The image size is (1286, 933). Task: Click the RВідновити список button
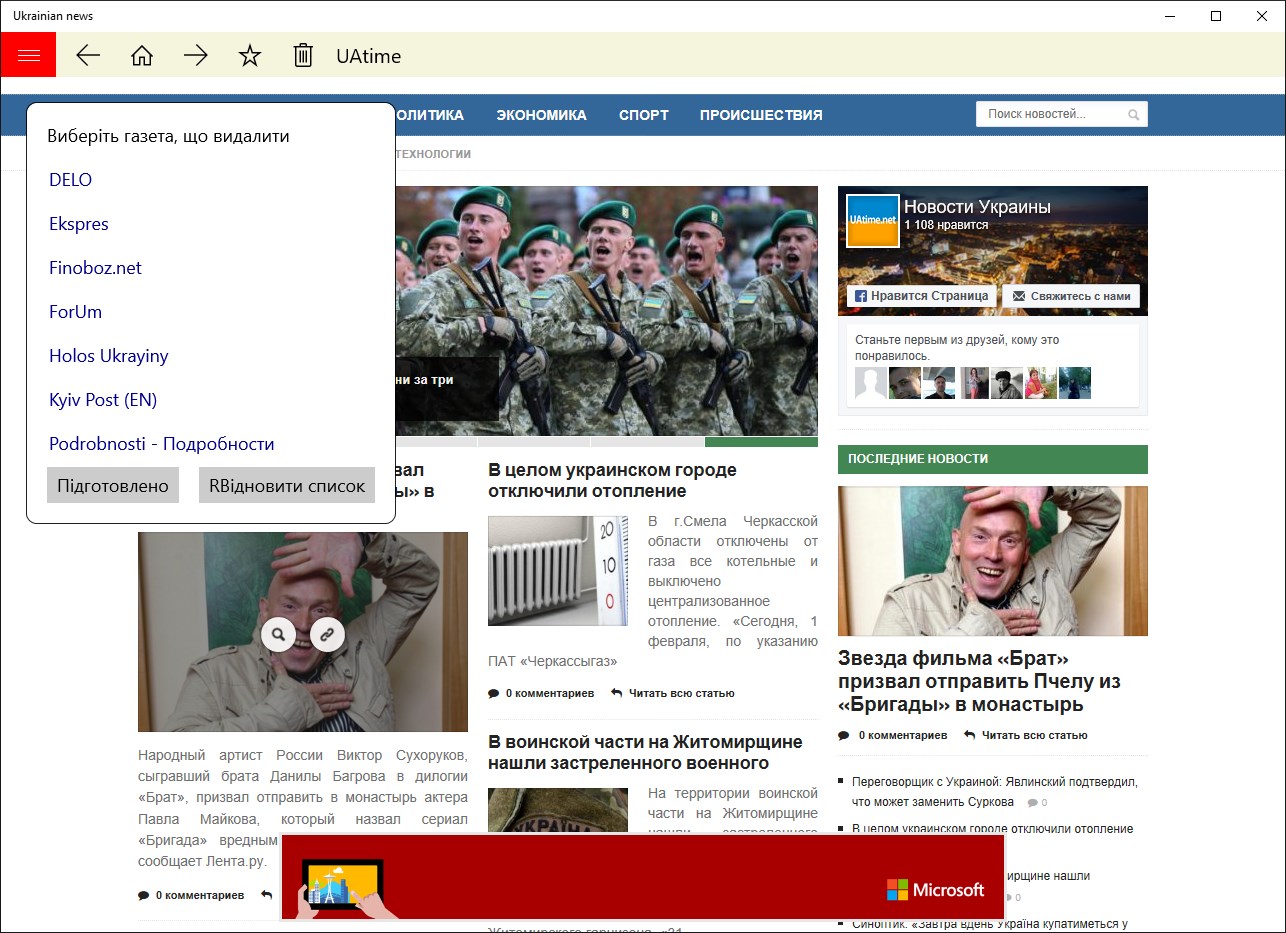(287, 485)
